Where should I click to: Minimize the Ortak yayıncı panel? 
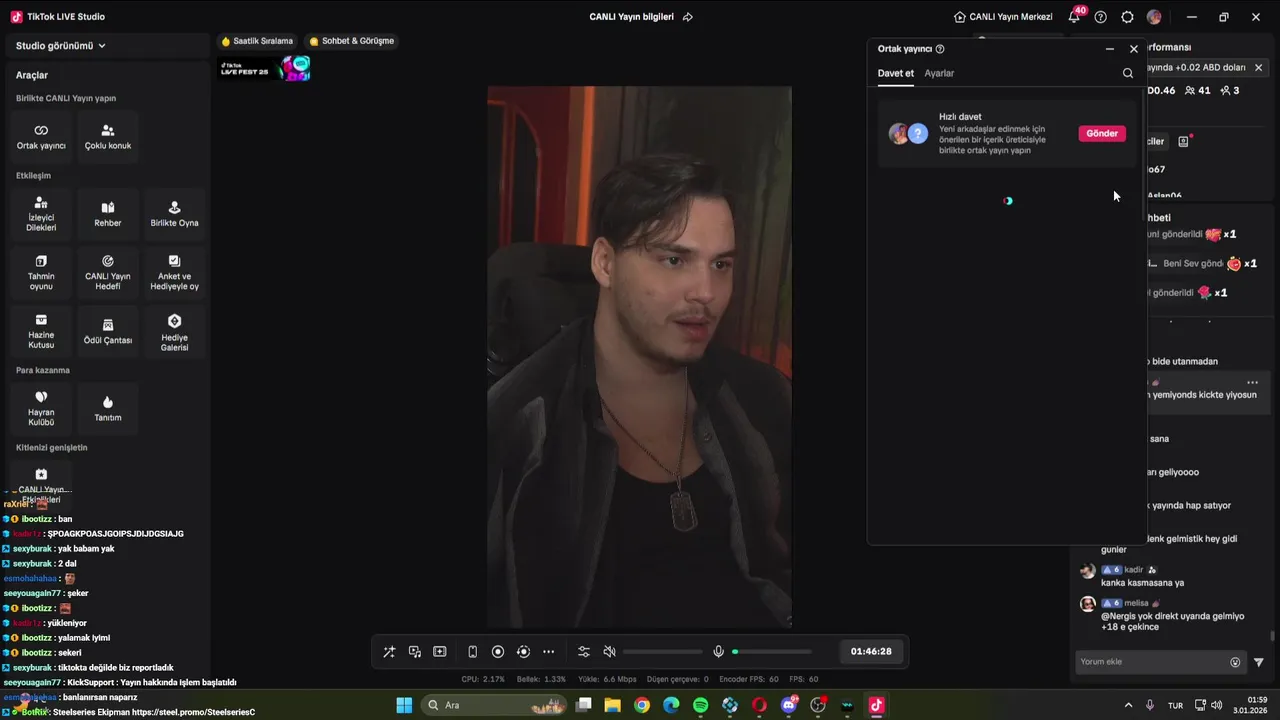click(x=1110, y=49)
